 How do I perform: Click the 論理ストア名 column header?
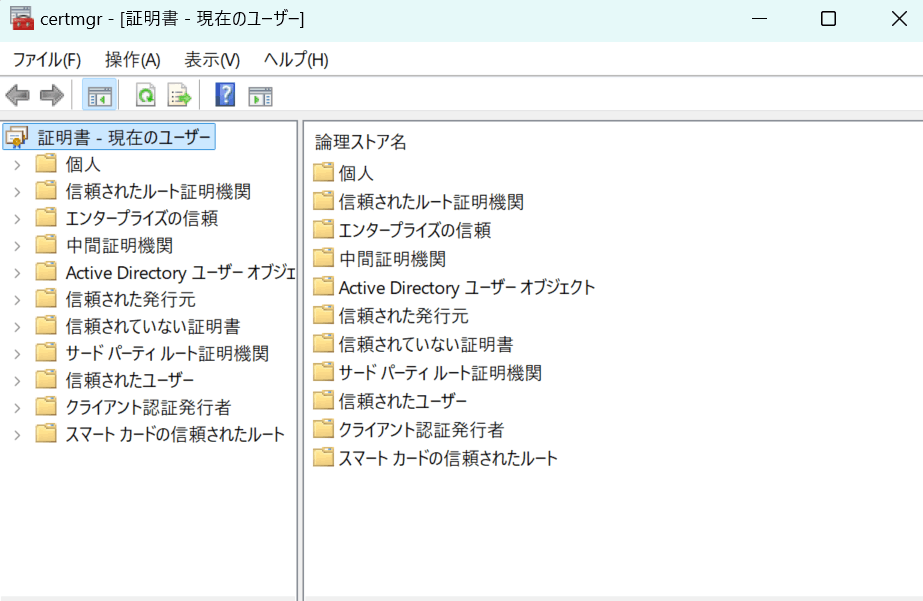pyautogui.click(x=361, y=142)
